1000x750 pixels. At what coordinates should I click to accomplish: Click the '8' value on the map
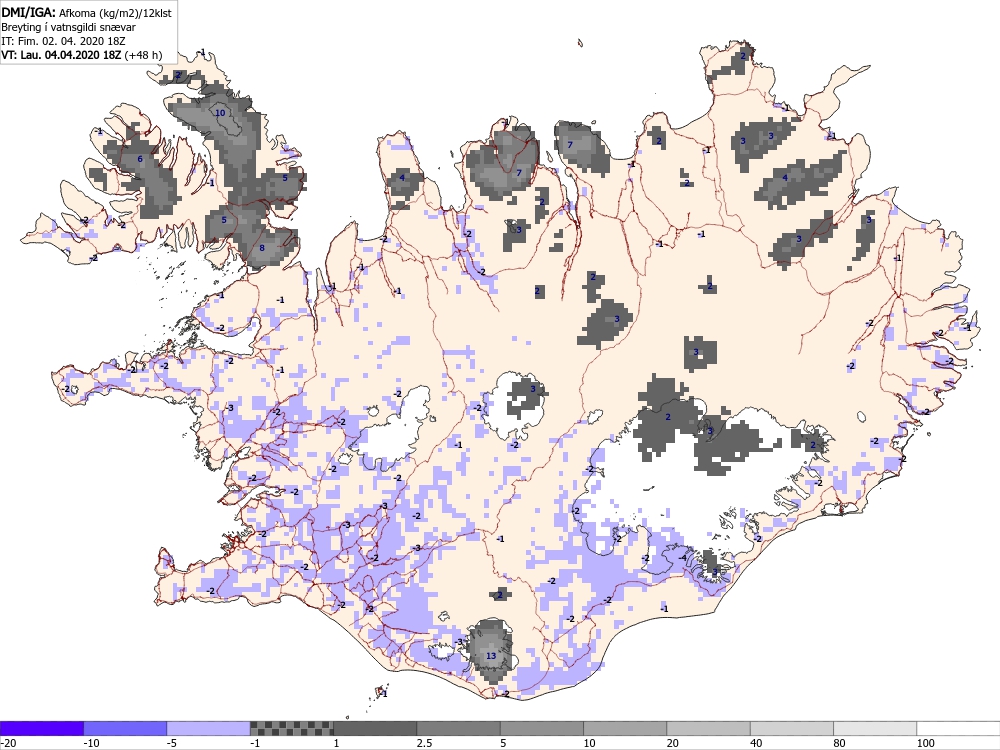262,248
